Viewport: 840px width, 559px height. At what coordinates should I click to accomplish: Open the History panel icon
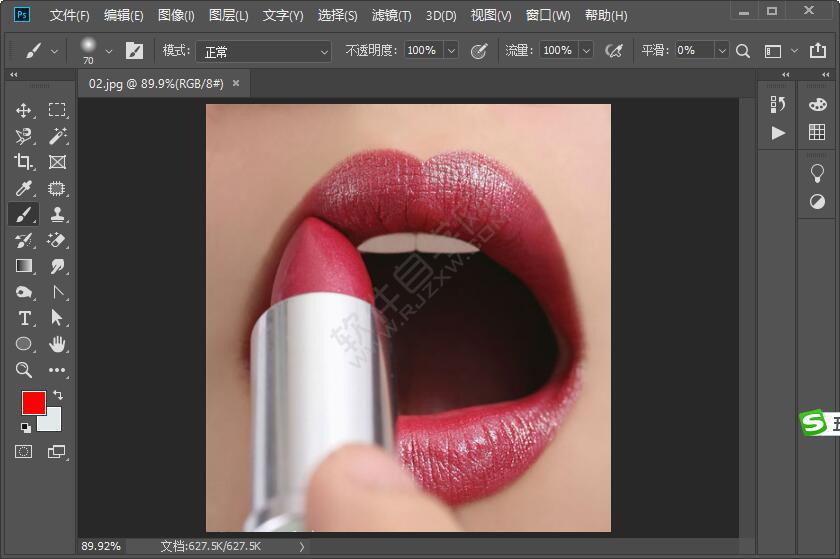(x=777, y=105)
